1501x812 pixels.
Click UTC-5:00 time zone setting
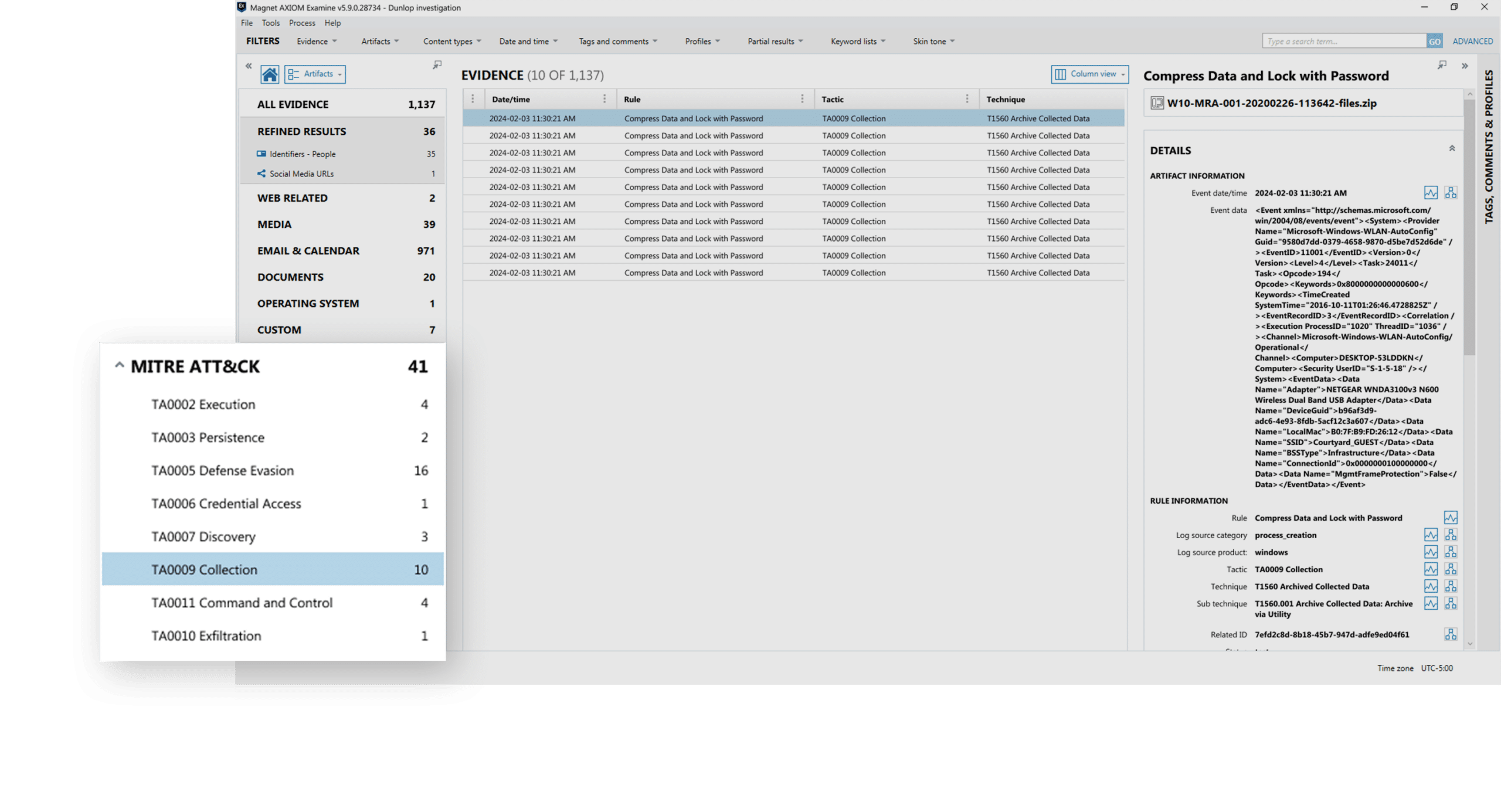(x=1437, y=668)
